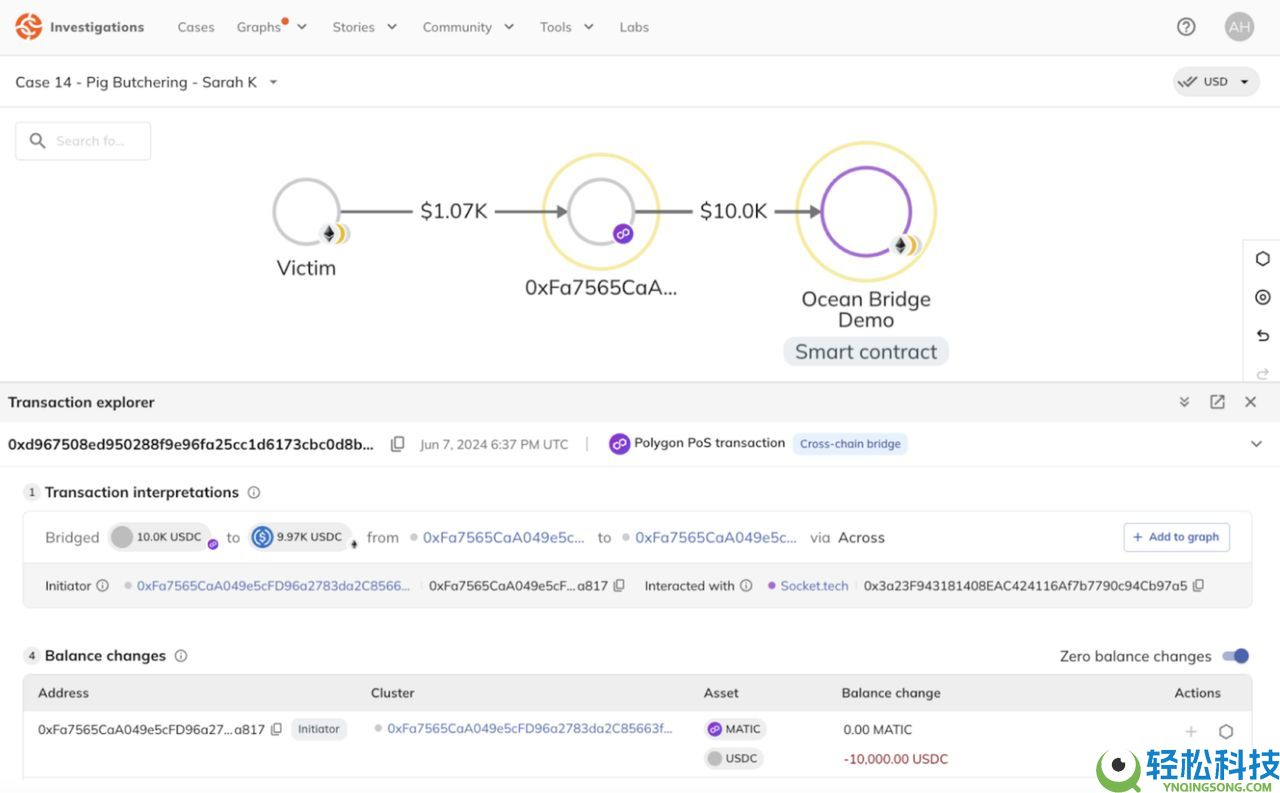The image size is (1280, 793).
Task: Open the USD currency dropdown
Action: [x=1216, y=82]
